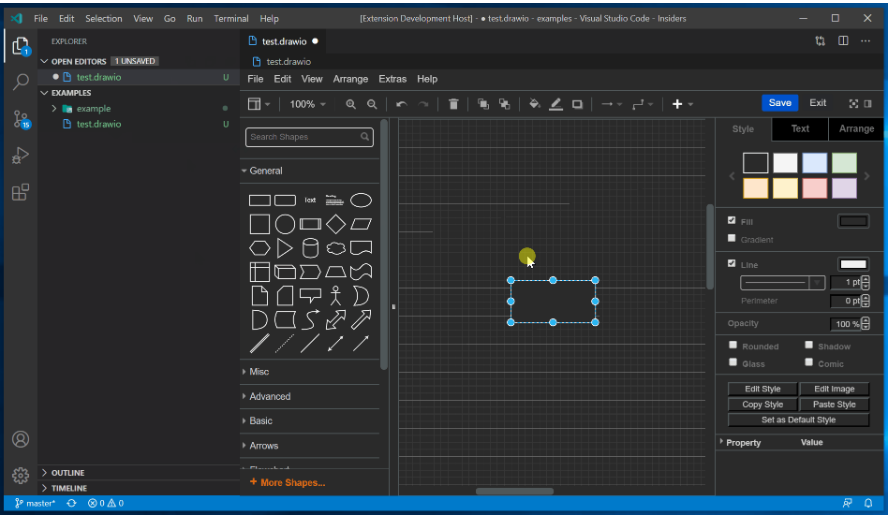Screen dimensions: 892x515
Task: Switch to the Text tab
Action: pos(800,129)
